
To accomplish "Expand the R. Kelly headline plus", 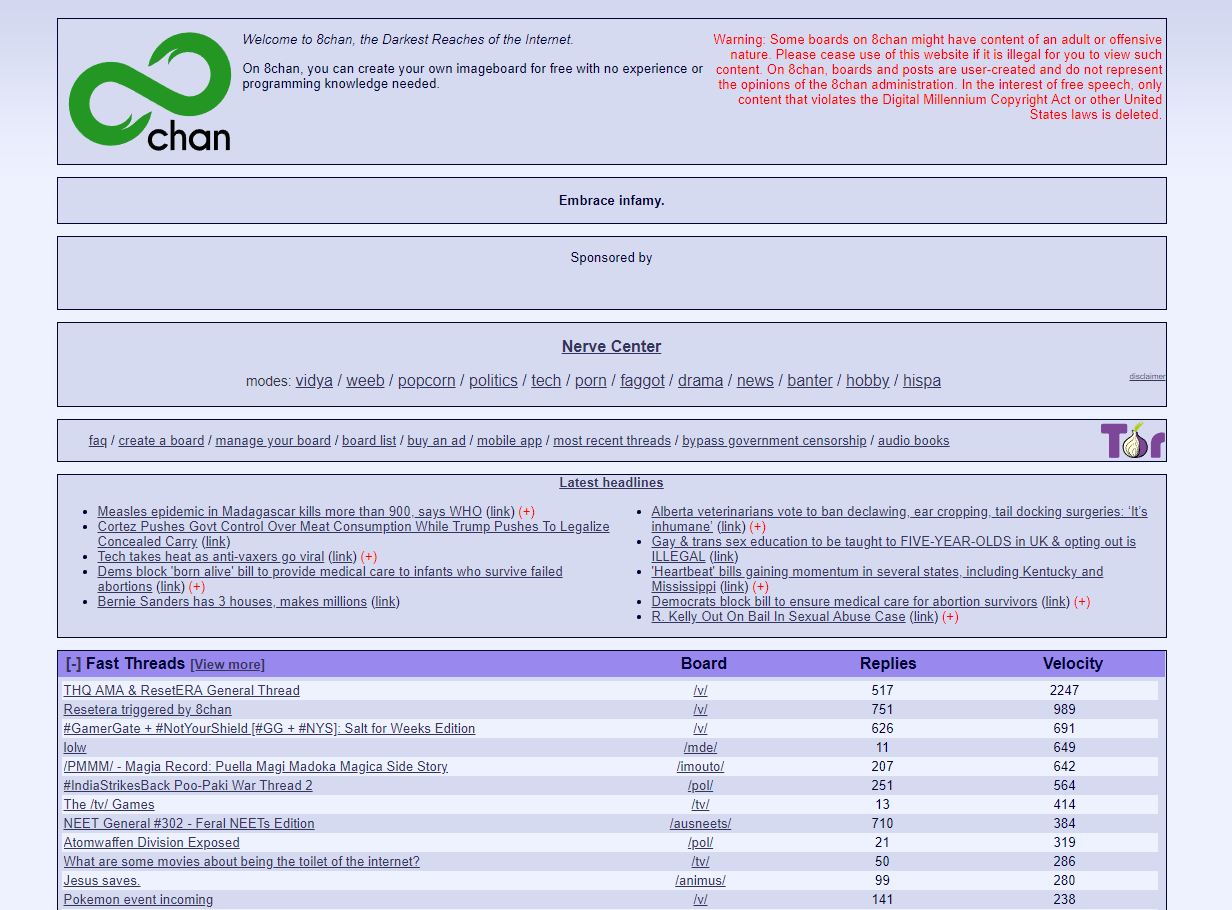I will coord(950,617).
